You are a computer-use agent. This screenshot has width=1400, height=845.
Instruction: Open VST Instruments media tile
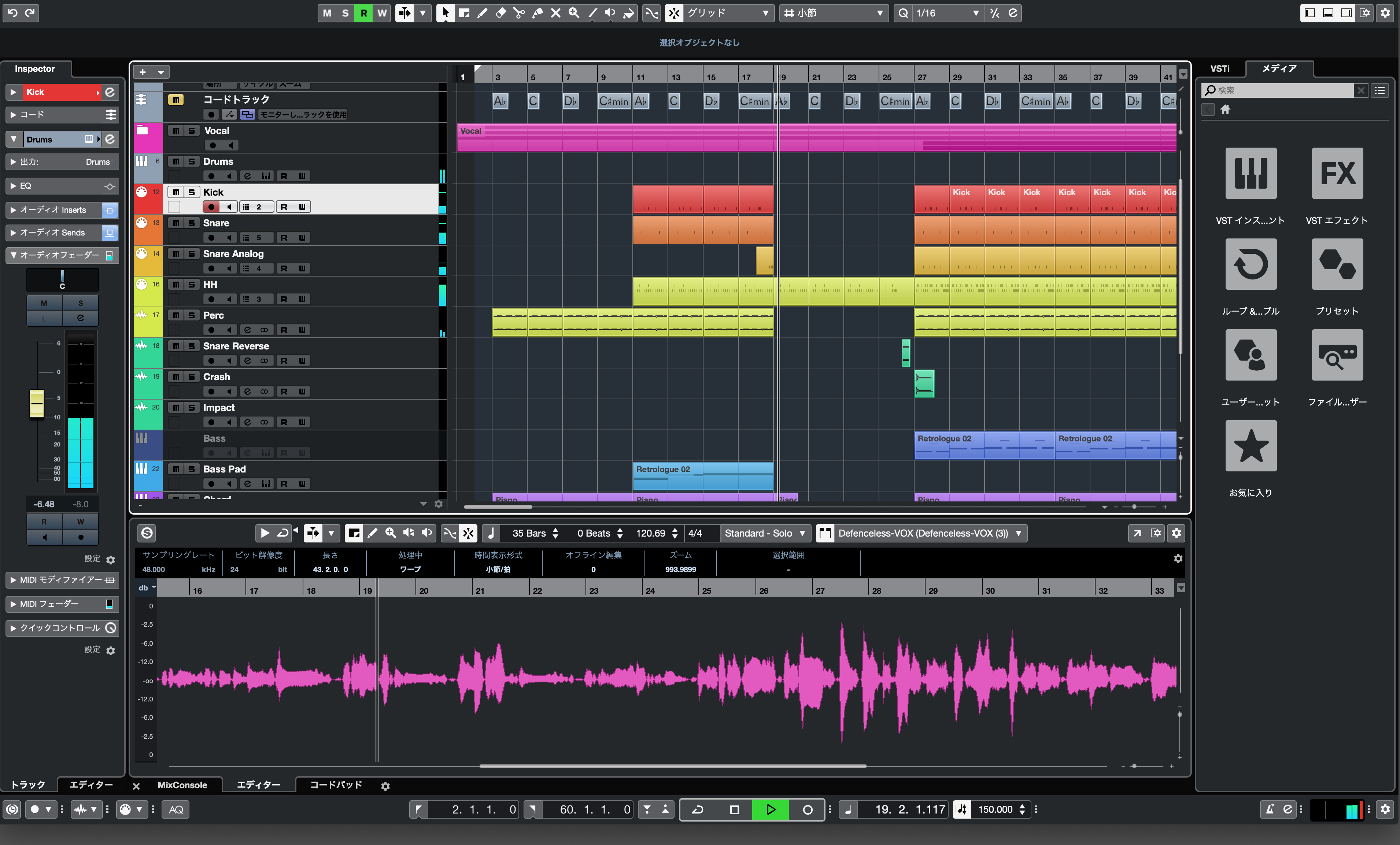(1251, 173)
